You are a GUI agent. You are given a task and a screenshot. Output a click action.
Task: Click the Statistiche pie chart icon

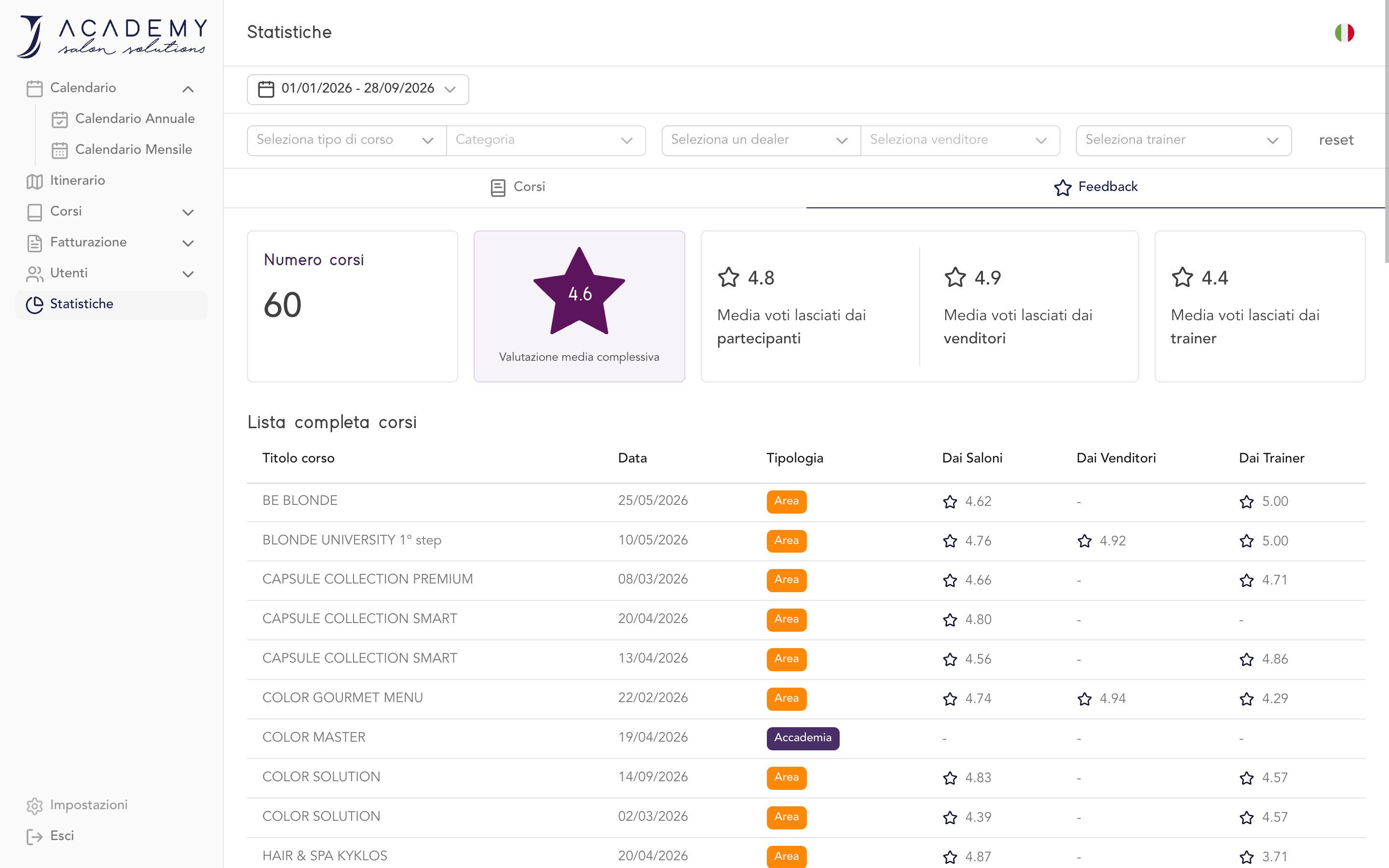34,305
